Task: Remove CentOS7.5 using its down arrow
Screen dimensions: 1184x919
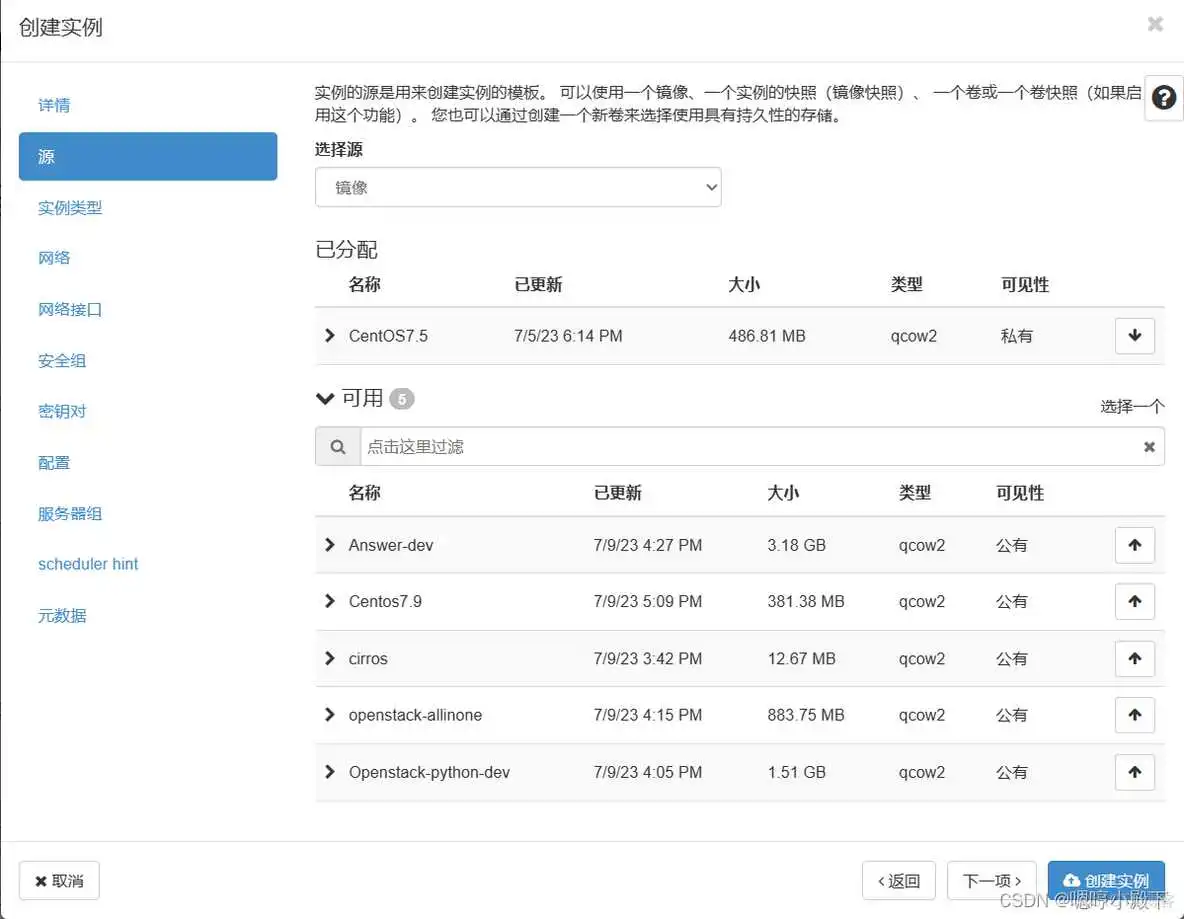Action: 1135,335
